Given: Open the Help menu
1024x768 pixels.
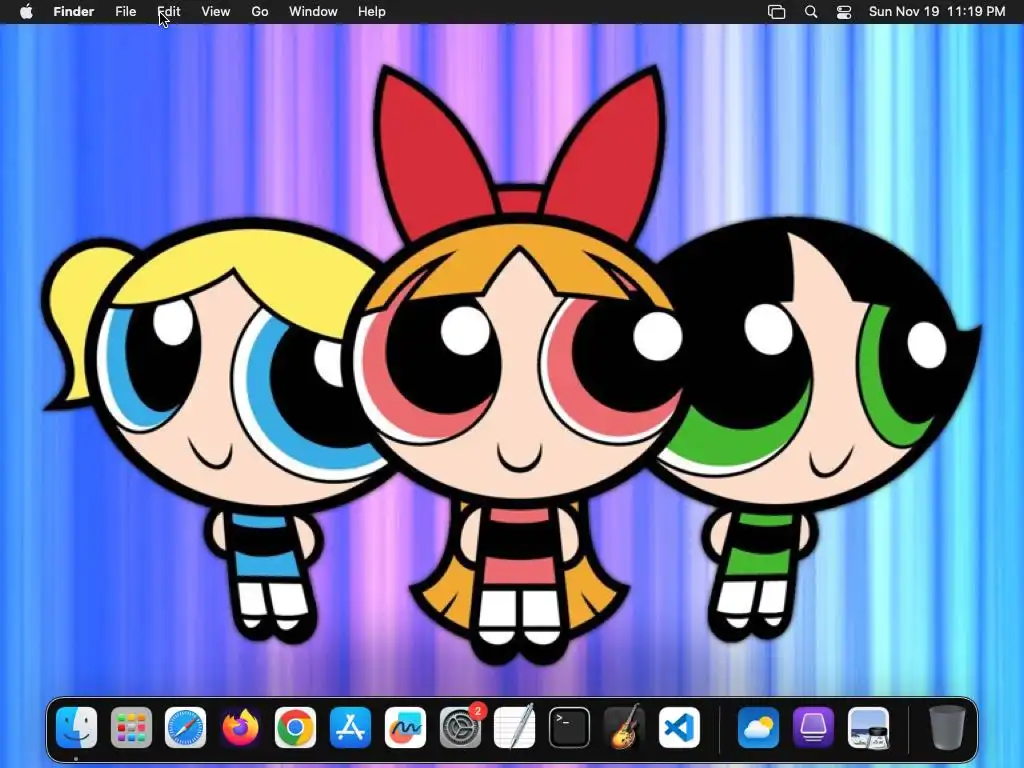Looking at the screenshot, I should point(372,12).
